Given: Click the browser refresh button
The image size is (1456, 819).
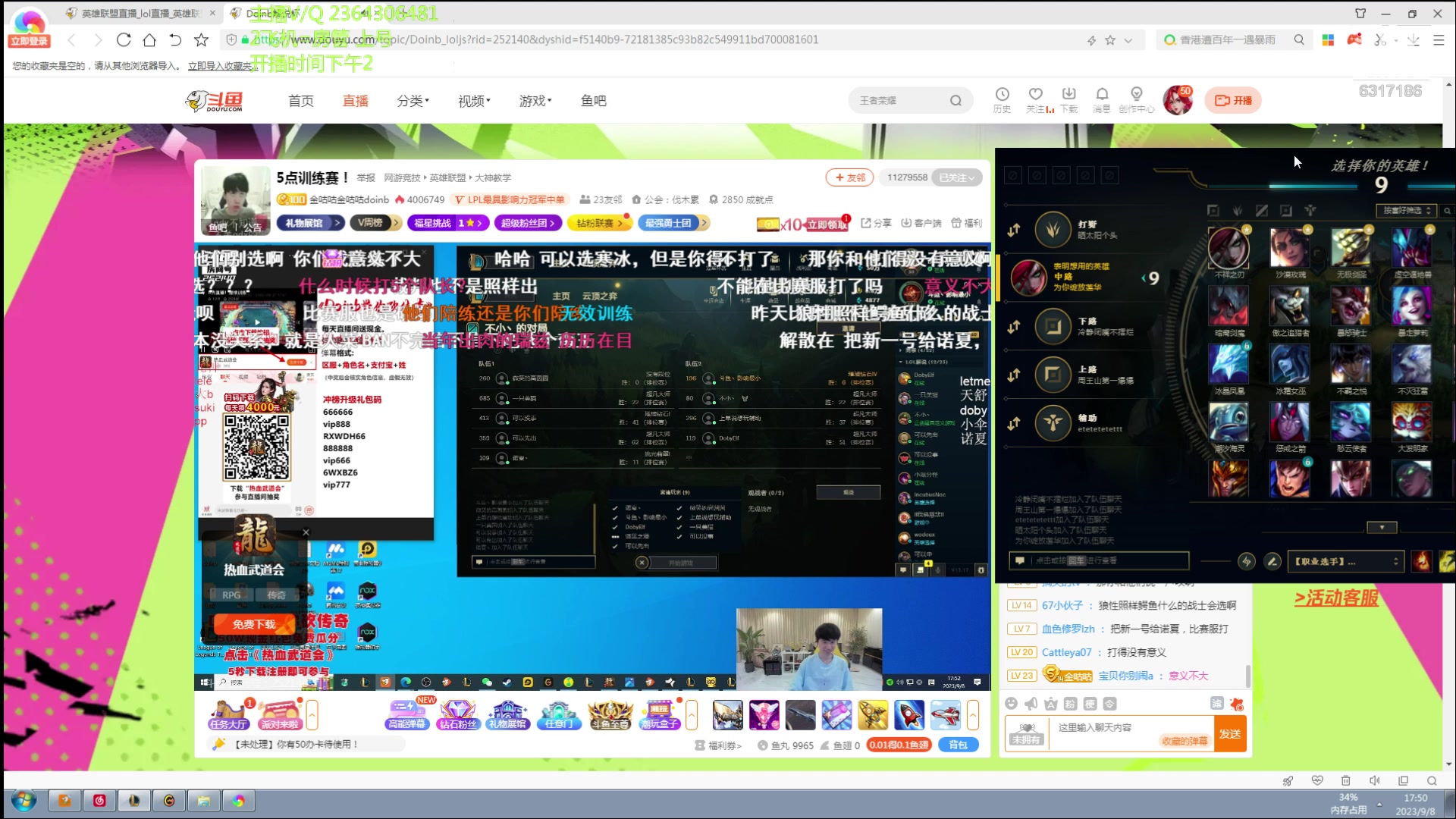Looking at the screenshot, I should (124, 39).
